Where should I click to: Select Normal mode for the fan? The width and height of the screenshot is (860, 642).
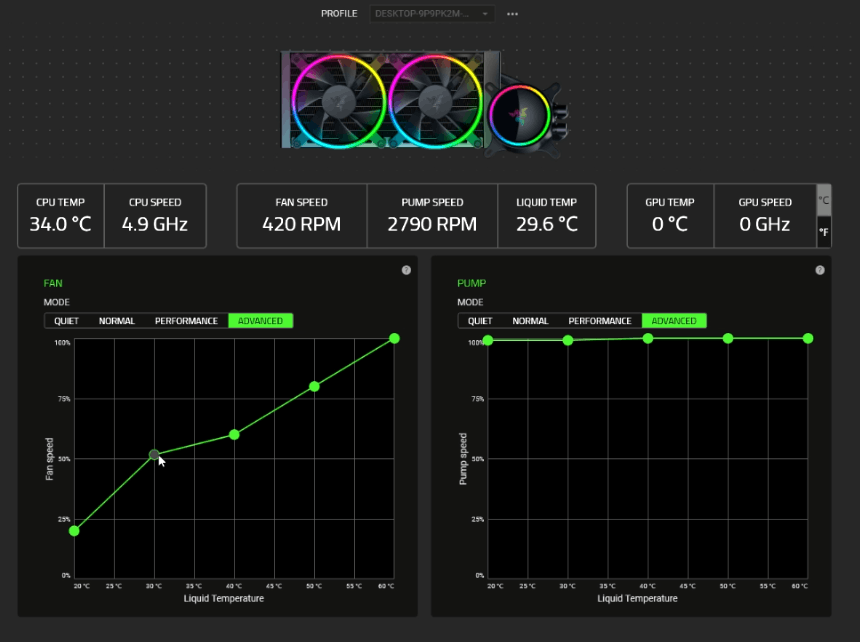(x=116, y=321)
